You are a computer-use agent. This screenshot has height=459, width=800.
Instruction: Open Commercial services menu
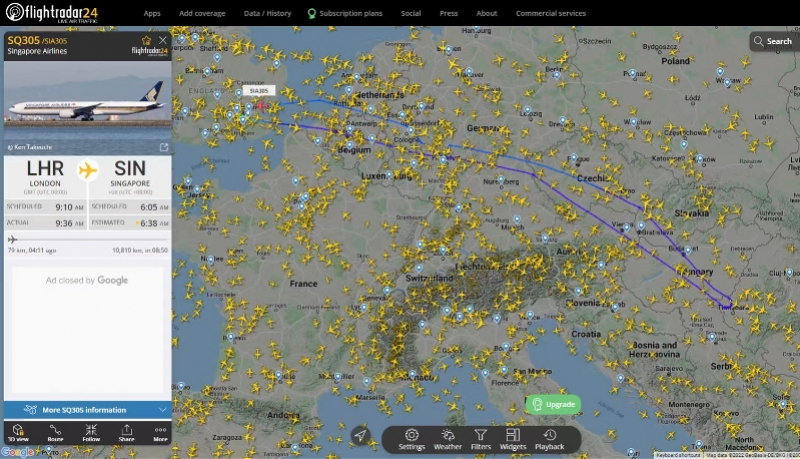(x=551, y=13)
